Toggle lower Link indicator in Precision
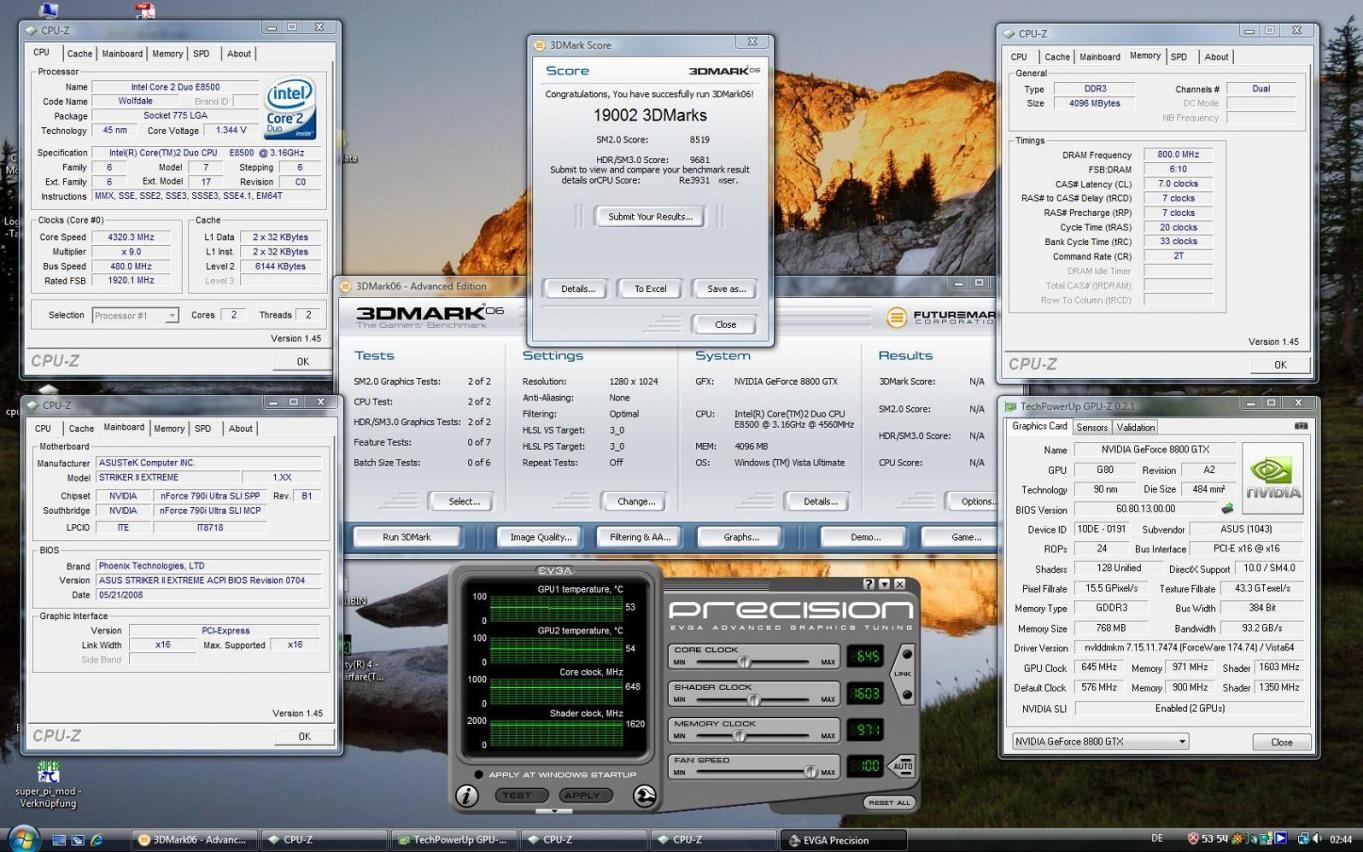Image resolution: width=1363 pixels, height=852 pixels. click(x=906, y=694)
